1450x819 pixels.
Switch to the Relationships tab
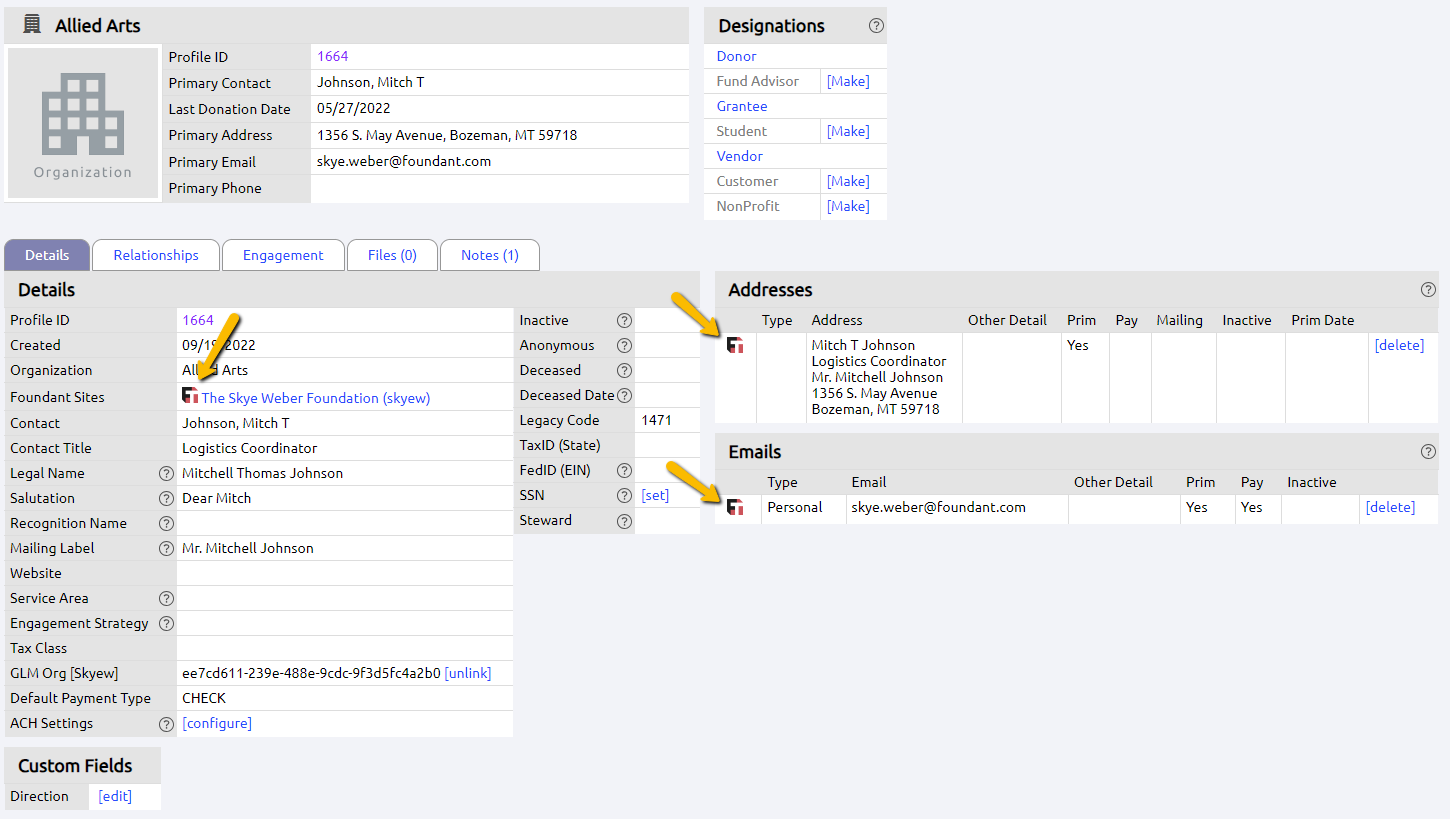click(155, 255)
